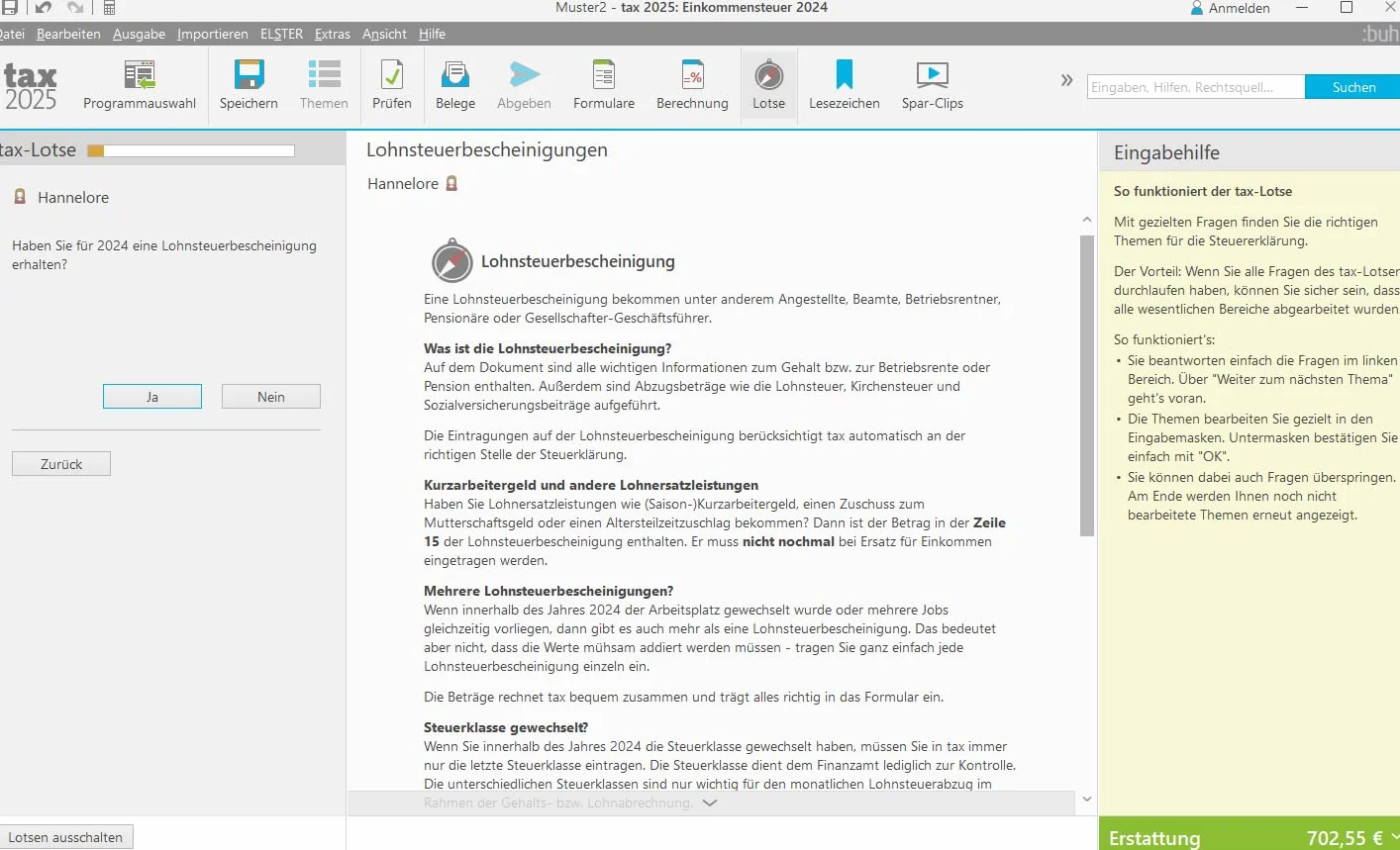The image size is (1400, 850).
Task: Click the Erstattung 702,55 € bar
Action: (x=1250, y=834)
